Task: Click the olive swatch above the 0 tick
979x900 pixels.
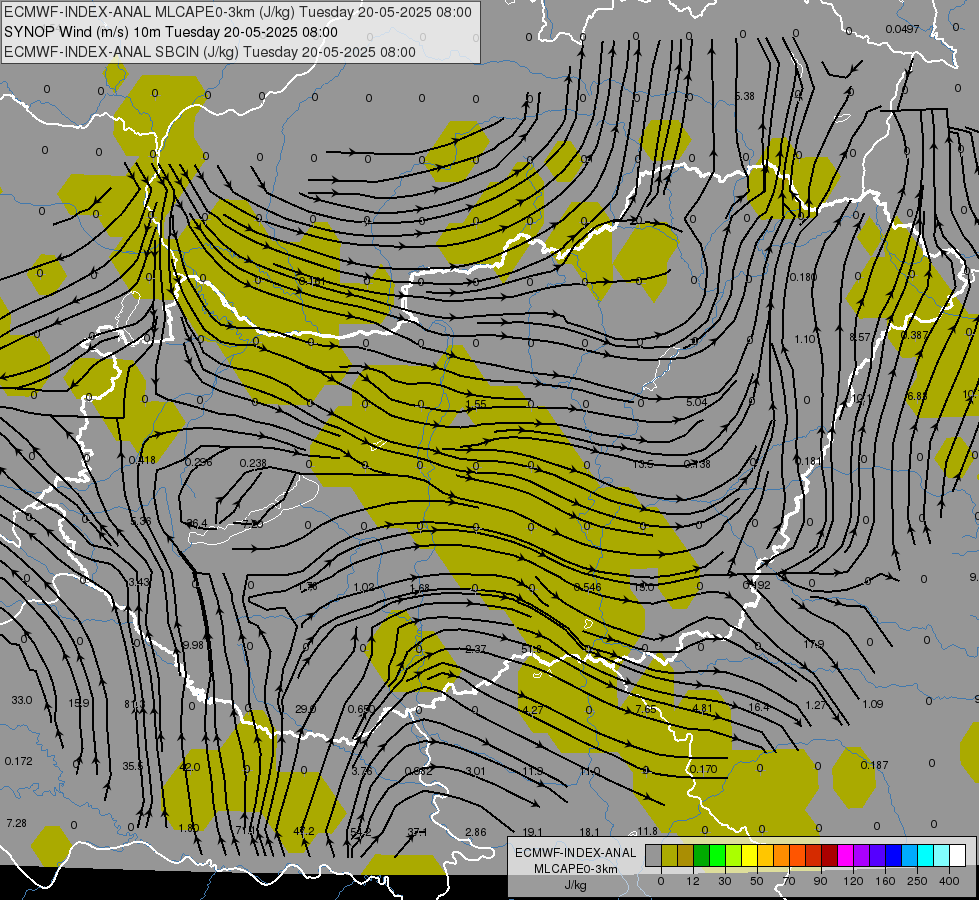Action: (x=669, y=855)
